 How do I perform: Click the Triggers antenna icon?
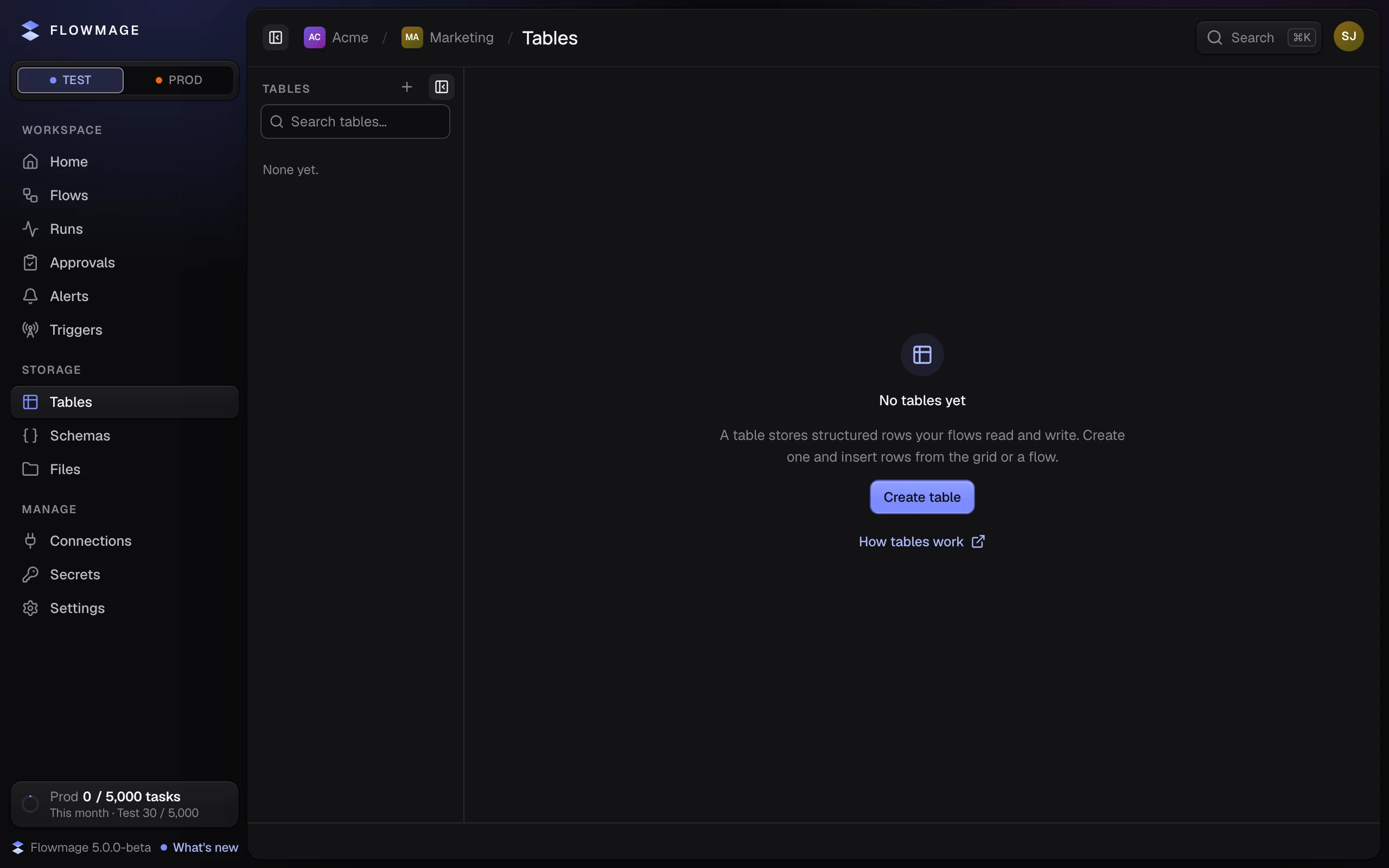click(30, 330)
